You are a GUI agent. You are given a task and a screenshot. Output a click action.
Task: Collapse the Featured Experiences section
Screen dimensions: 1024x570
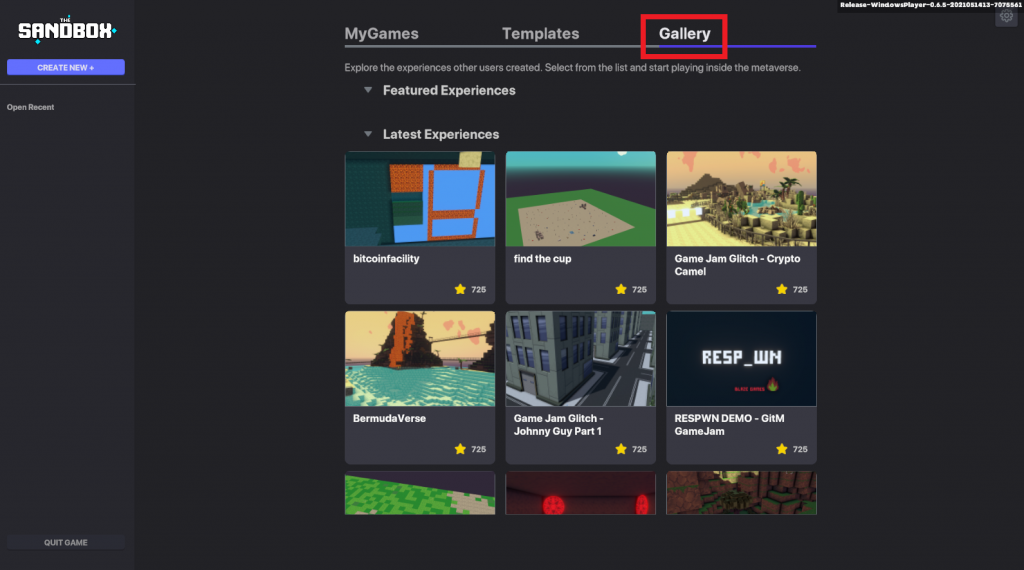(368, 90)
